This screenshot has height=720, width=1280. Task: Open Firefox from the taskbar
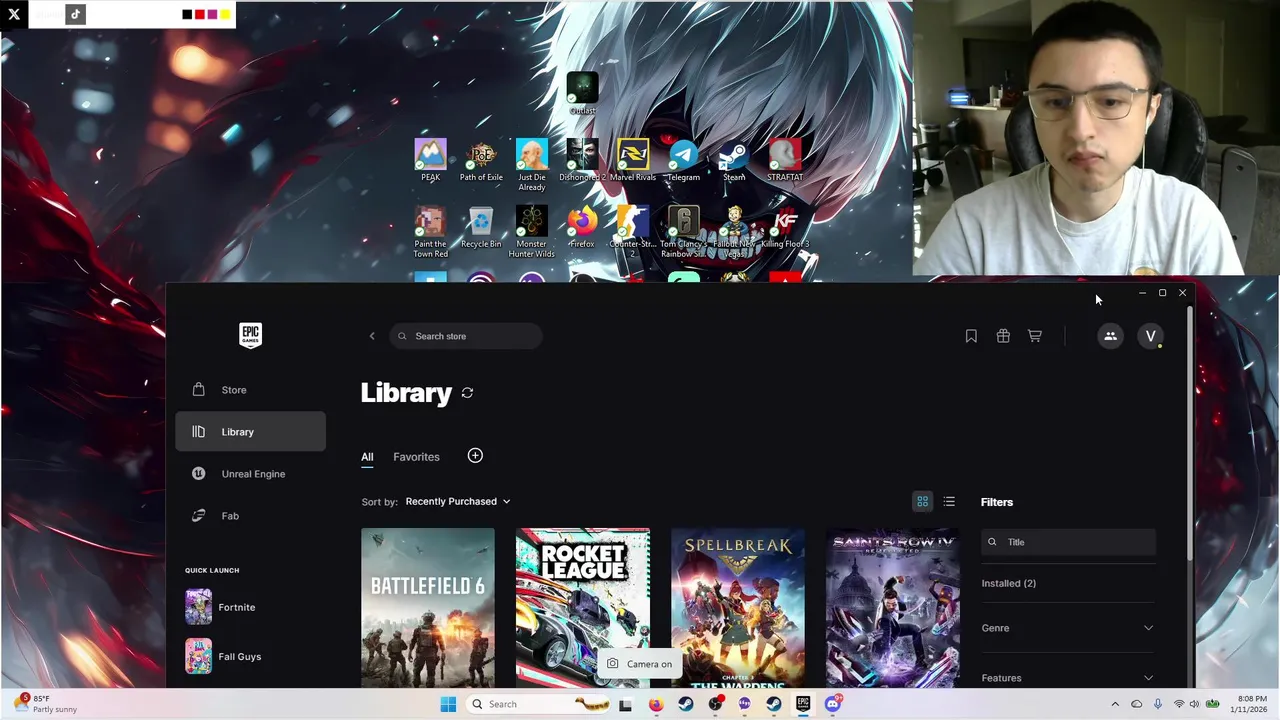pos(656,704)
